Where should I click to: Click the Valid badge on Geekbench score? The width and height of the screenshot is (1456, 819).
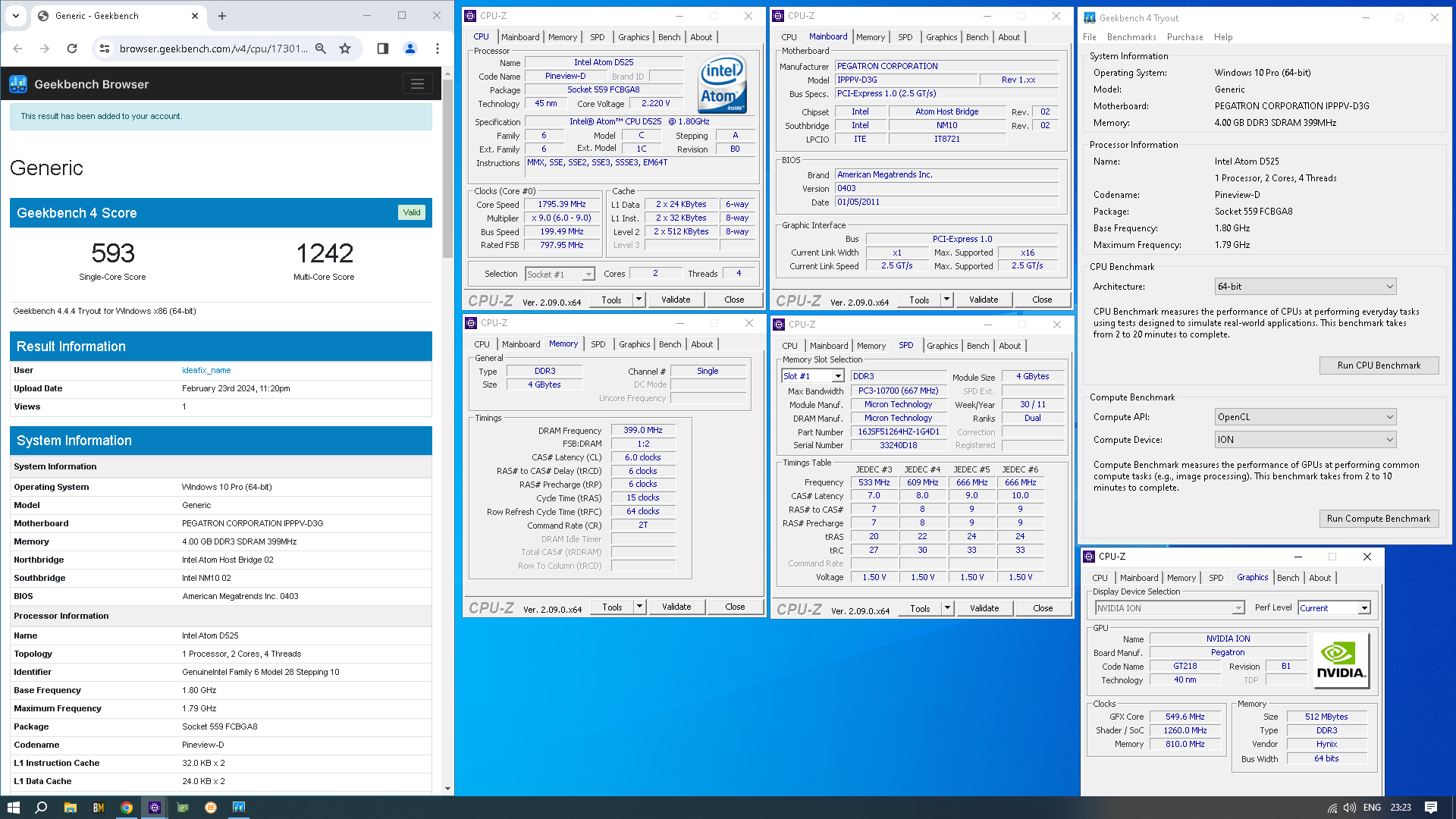(x=412, y=213)
